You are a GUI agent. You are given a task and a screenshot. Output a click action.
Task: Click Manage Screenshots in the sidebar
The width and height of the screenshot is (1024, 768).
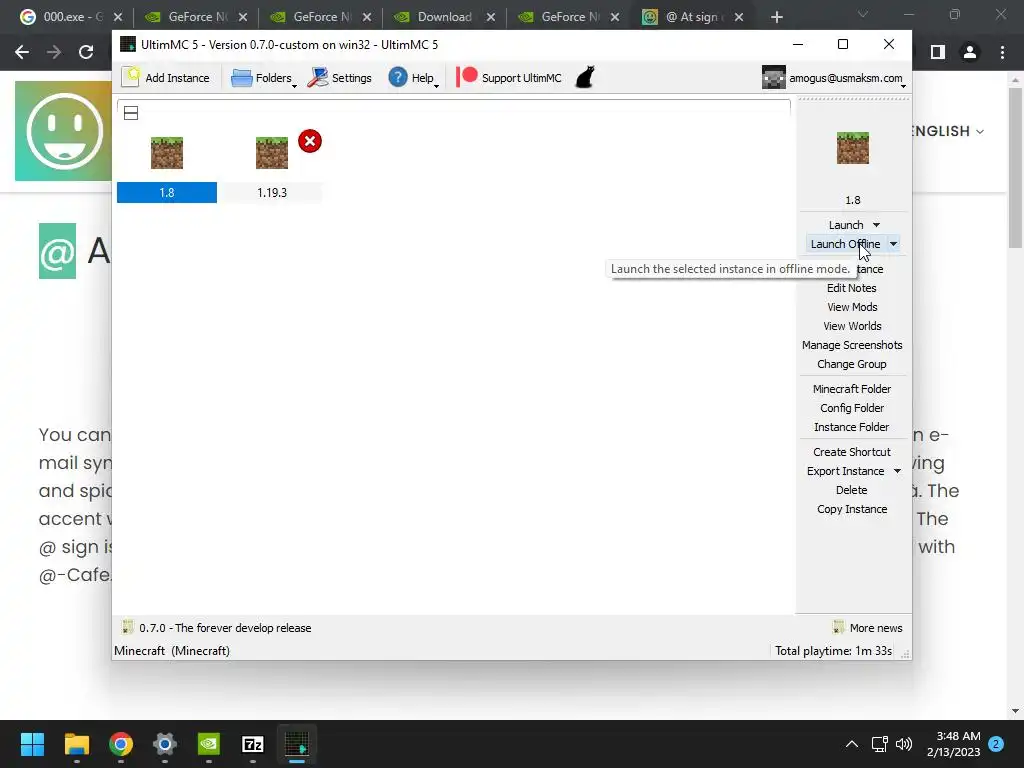[852, 345]
